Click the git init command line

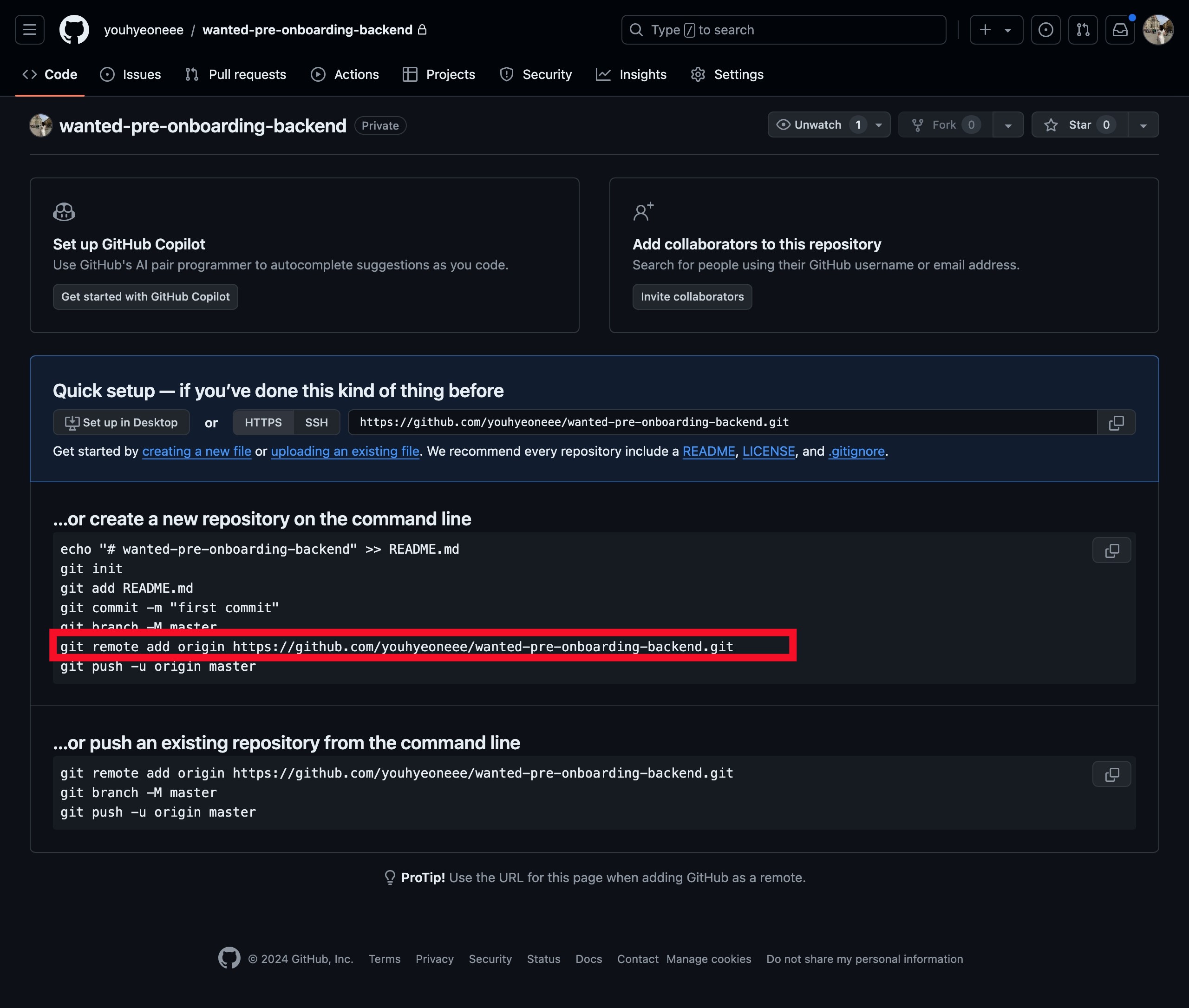tap(91, 569)
